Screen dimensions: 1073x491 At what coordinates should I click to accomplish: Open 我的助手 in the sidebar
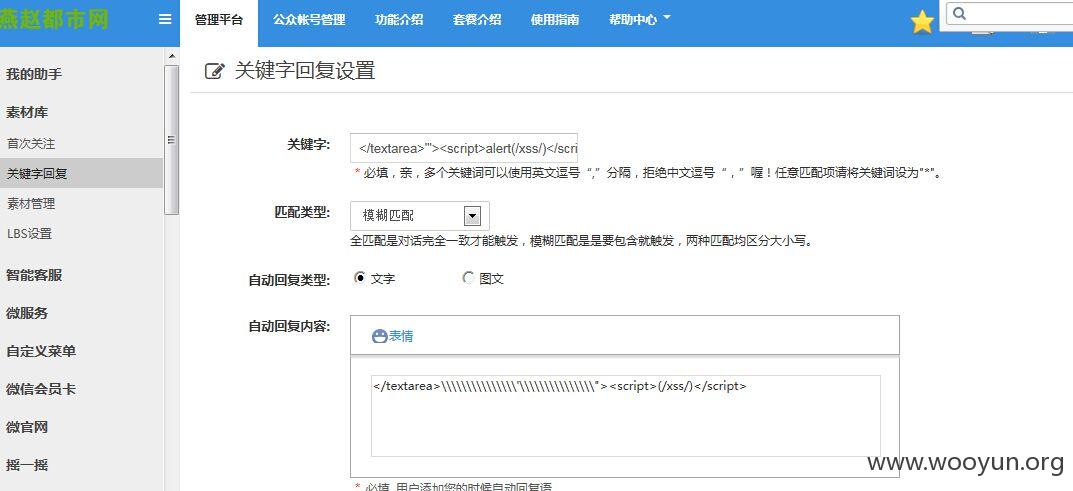[x=34, y=74]
